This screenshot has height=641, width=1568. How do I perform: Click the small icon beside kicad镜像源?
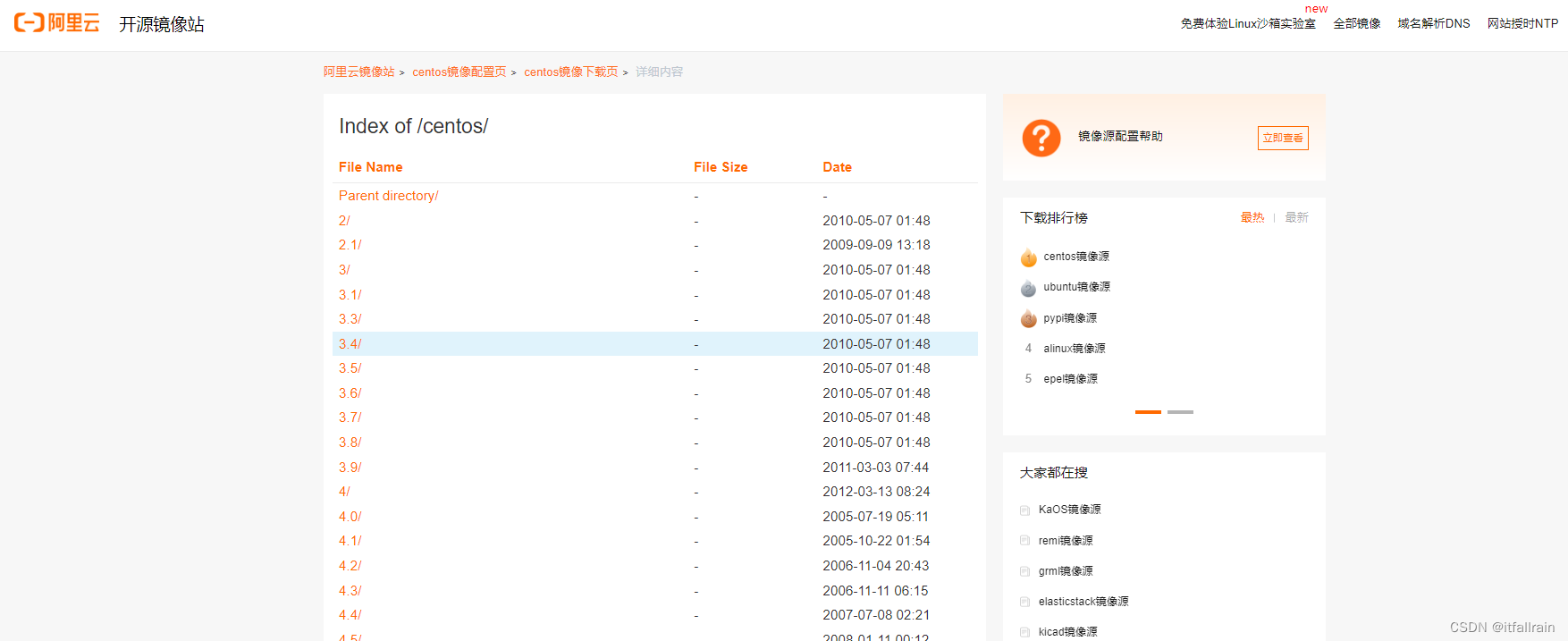[x=1024, y=632]
